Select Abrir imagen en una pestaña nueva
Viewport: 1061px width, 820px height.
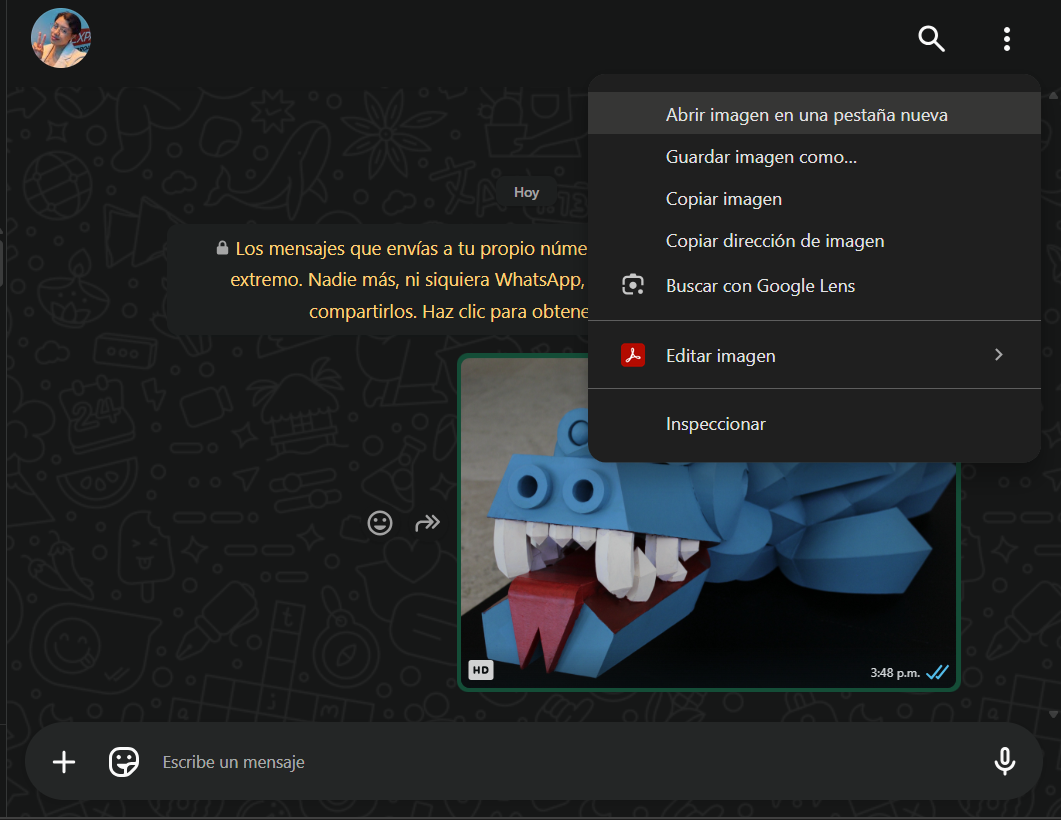[806, 115]
